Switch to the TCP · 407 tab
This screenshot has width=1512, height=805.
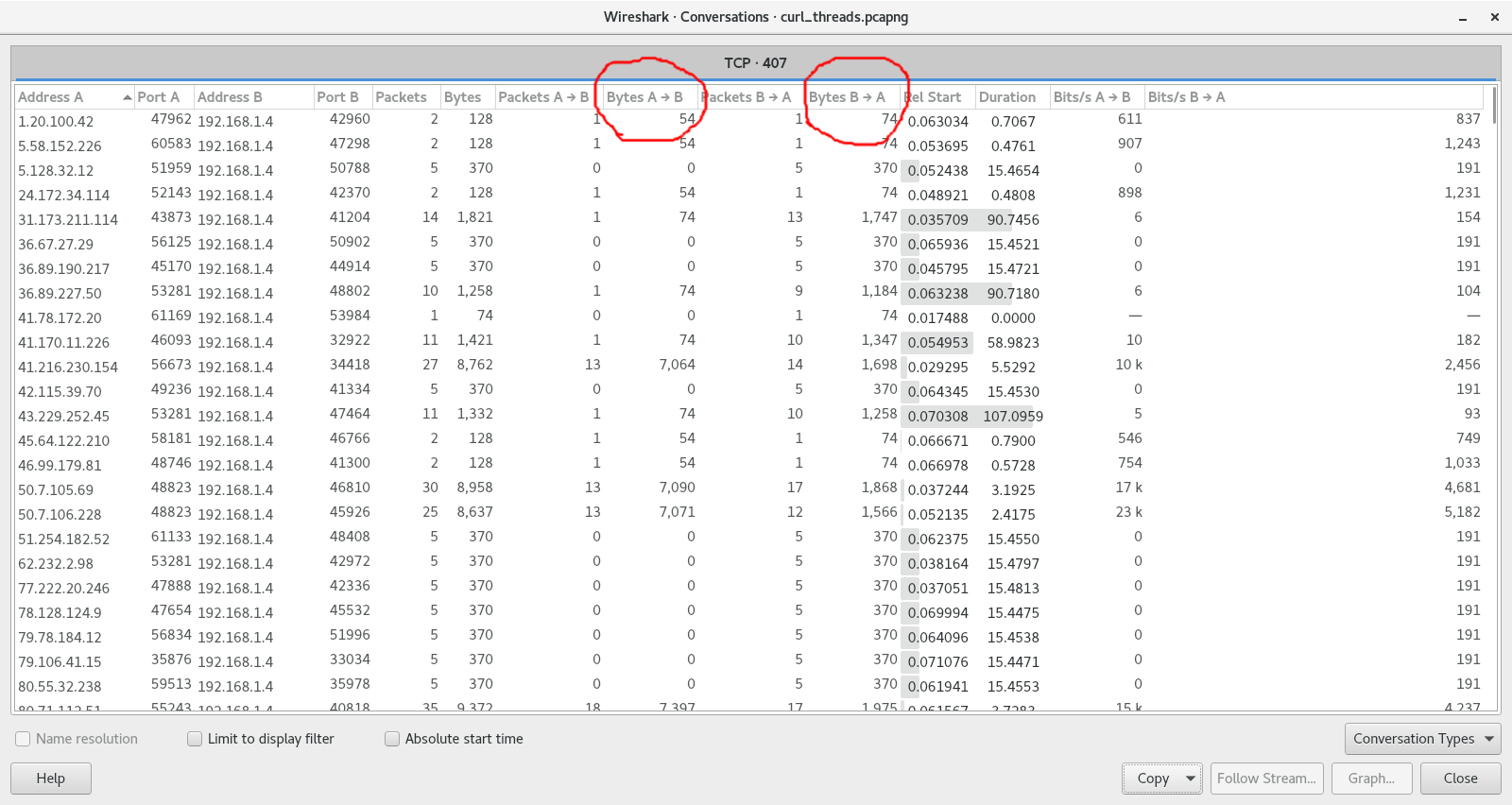click(x=755, y=63)
